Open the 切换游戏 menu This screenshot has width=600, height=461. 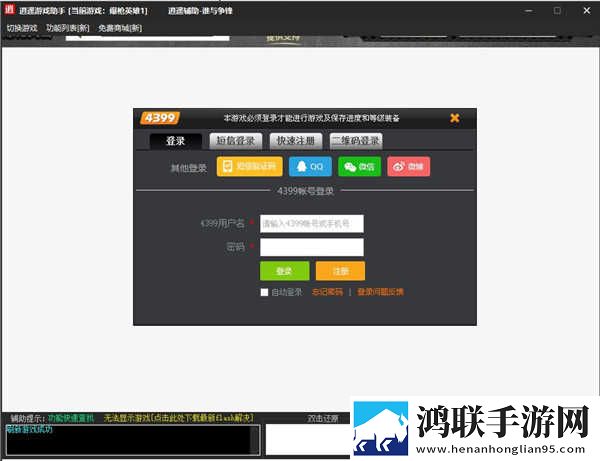22,28
